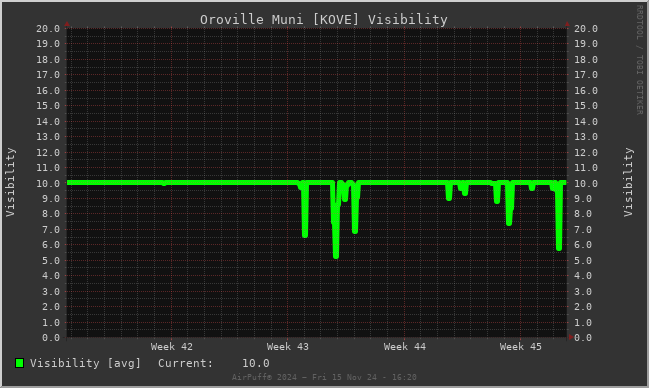649x388 pixels.
Task: Click the chart title Oroville Muni [KOVE] Visibility
Action: click(x=324, y=19)
